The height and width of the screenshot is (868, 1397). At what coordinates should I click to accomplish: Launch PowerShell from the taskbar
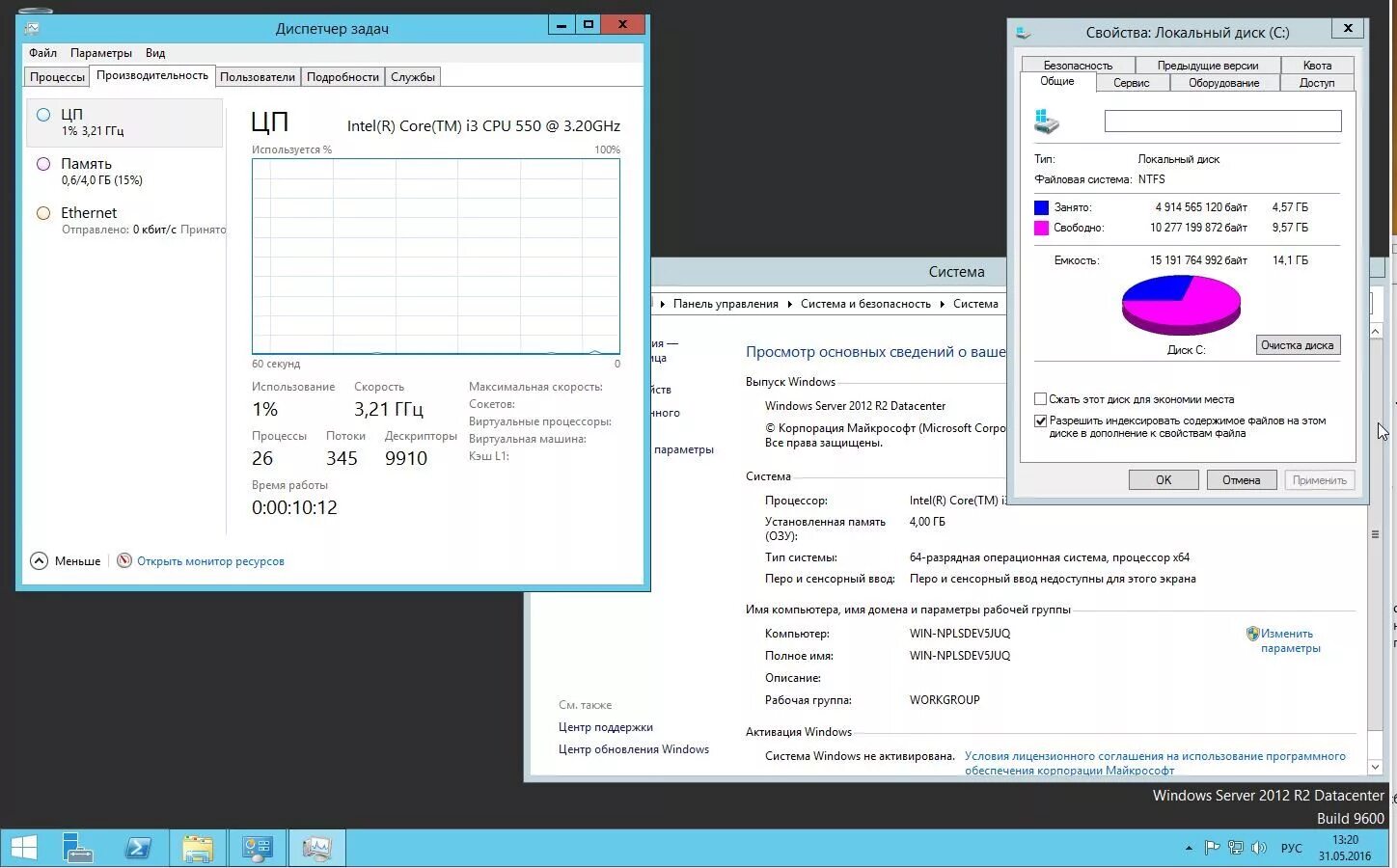(138, 848)
